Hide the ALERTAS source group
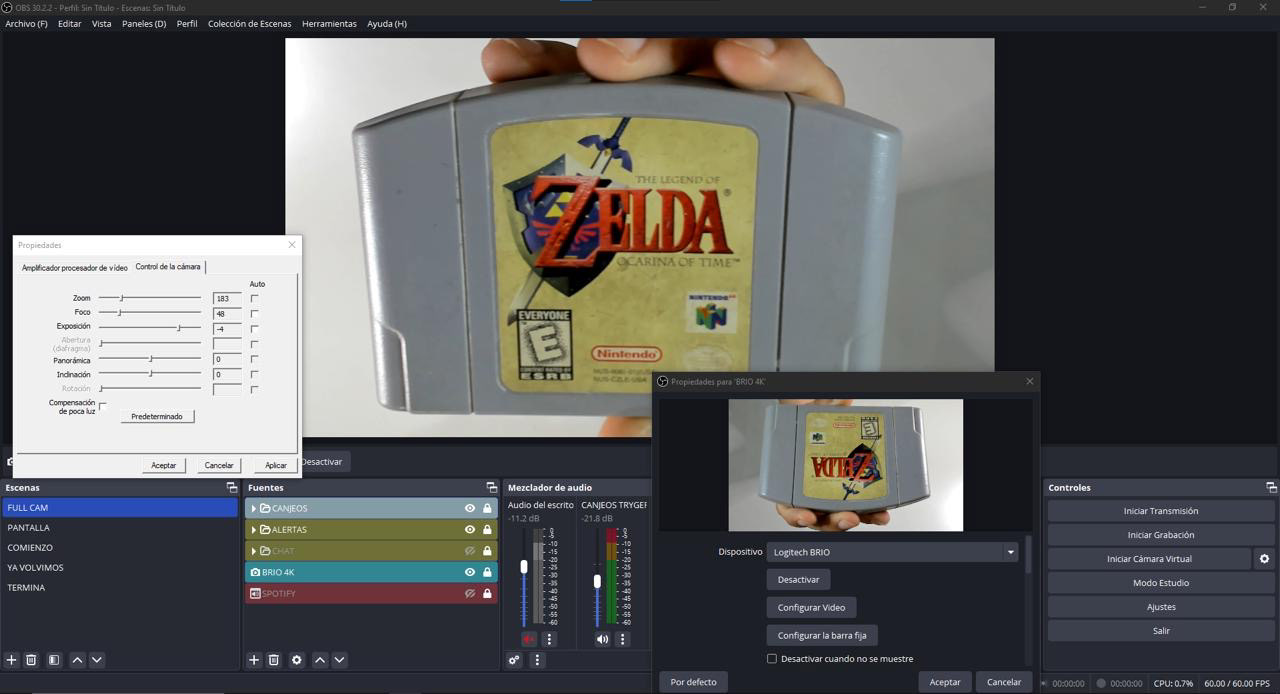The width and height of the screenshot is (1280, 694). point(469,529)
